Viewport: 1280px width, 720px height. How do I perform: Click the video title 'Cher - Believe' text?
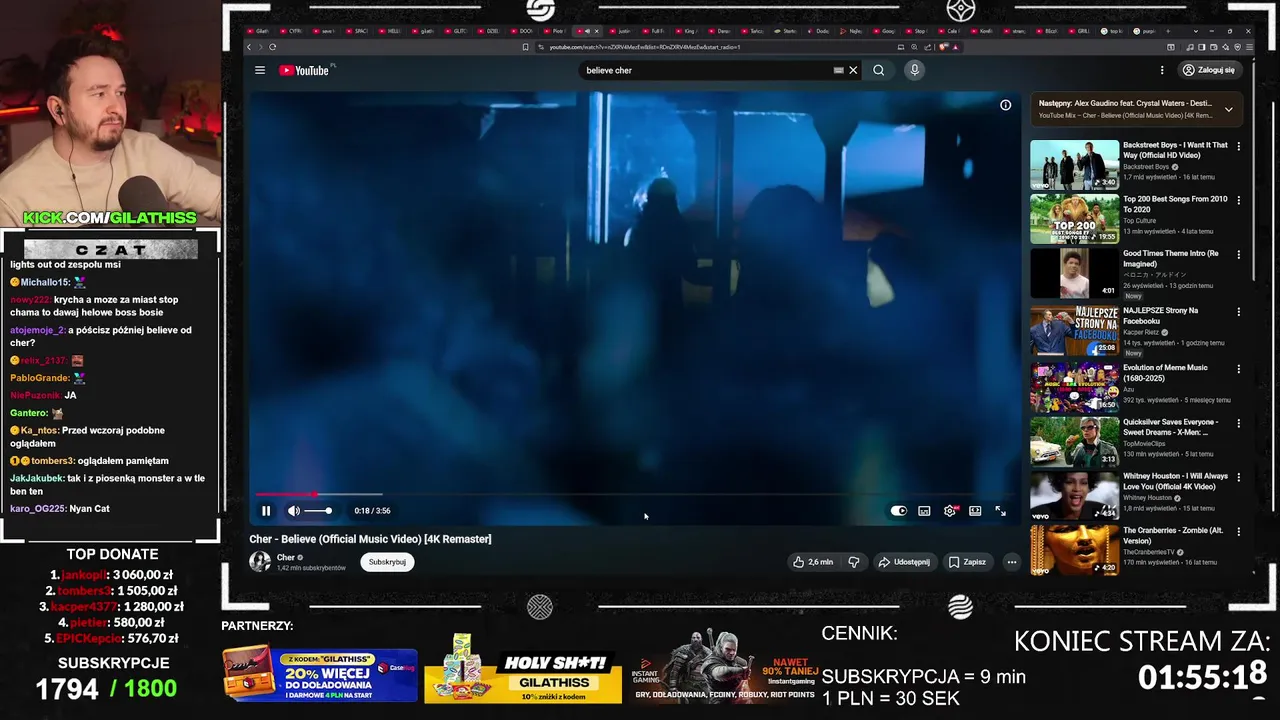click(x=370, y=539)
